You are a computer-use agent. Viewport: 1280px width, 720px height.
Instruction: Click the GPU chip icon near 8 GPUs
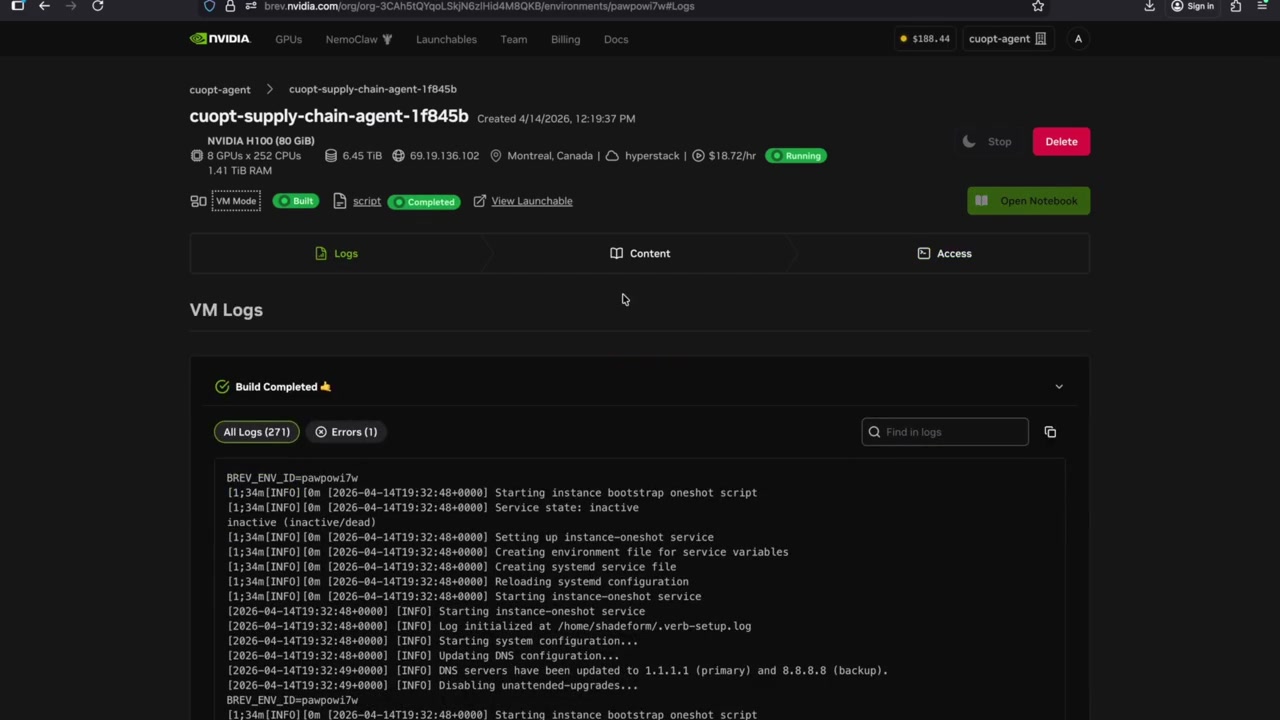[197, 156]
